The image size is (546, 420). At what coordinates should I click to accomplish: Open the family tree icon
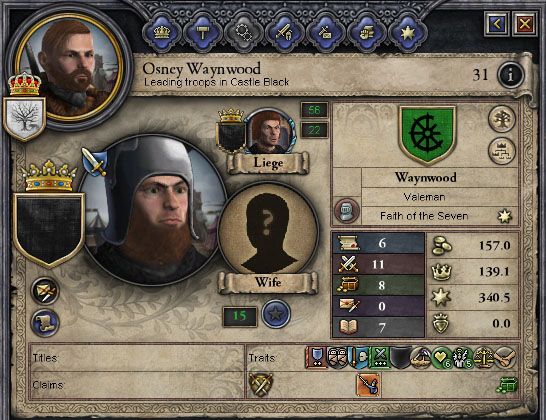tap(502, 119)
